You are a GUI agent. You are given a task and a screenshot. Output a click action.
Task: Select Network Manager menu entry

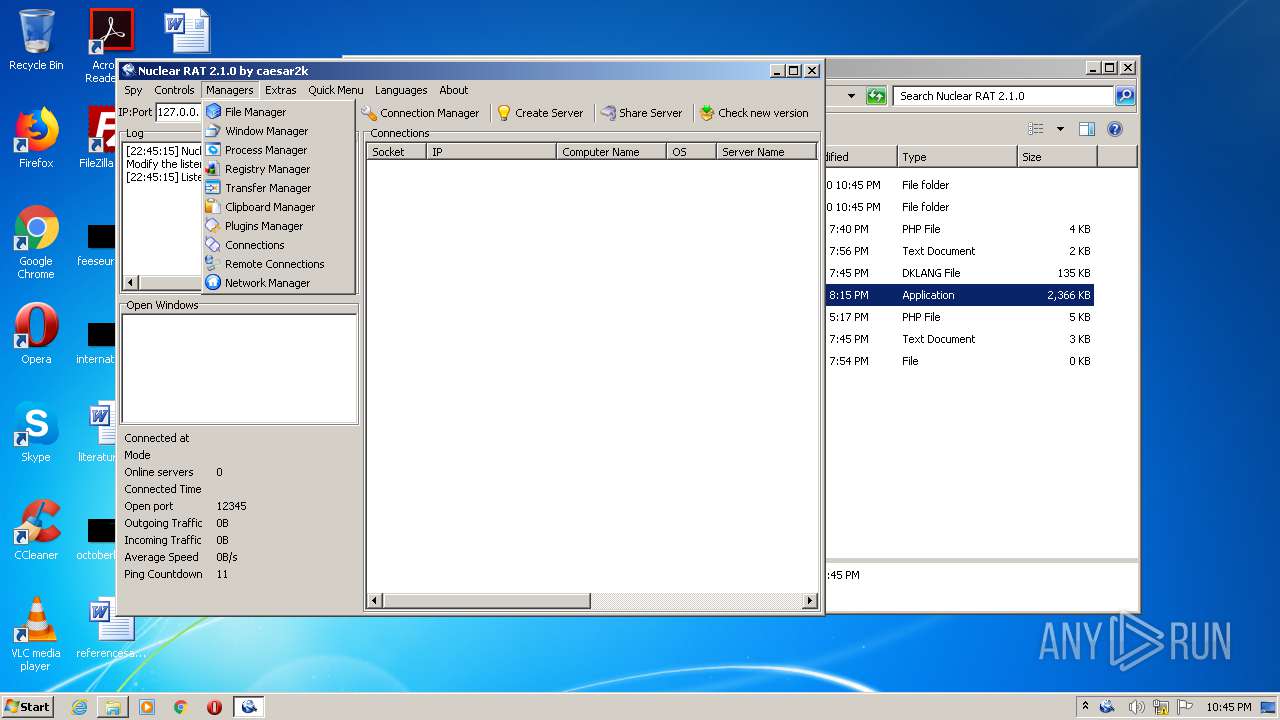[x=279, y=283]
